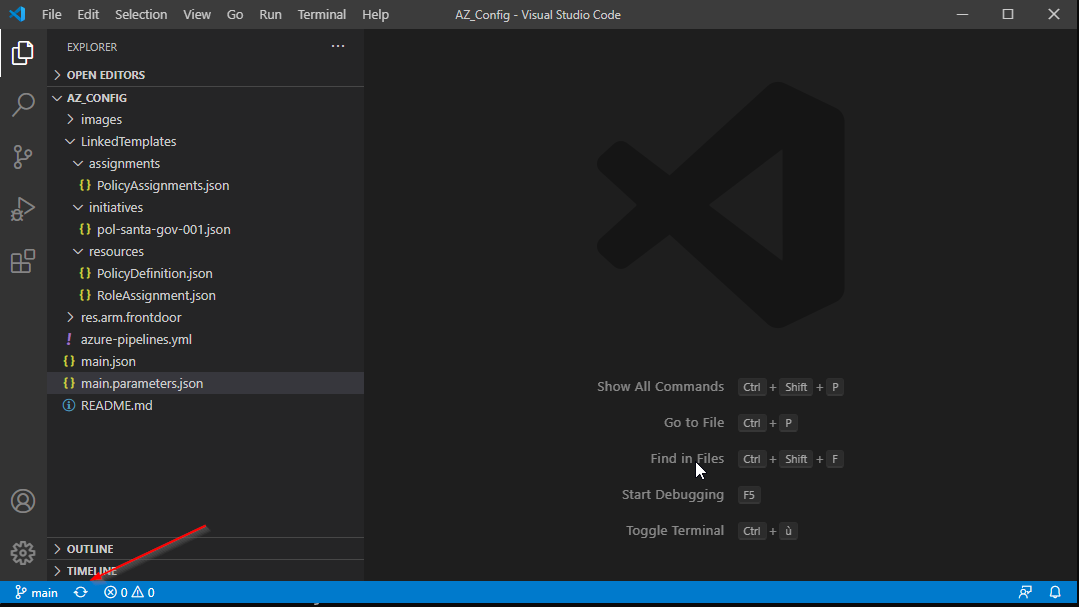Open problems from errors and warnings counter

[x=129, y=593]
